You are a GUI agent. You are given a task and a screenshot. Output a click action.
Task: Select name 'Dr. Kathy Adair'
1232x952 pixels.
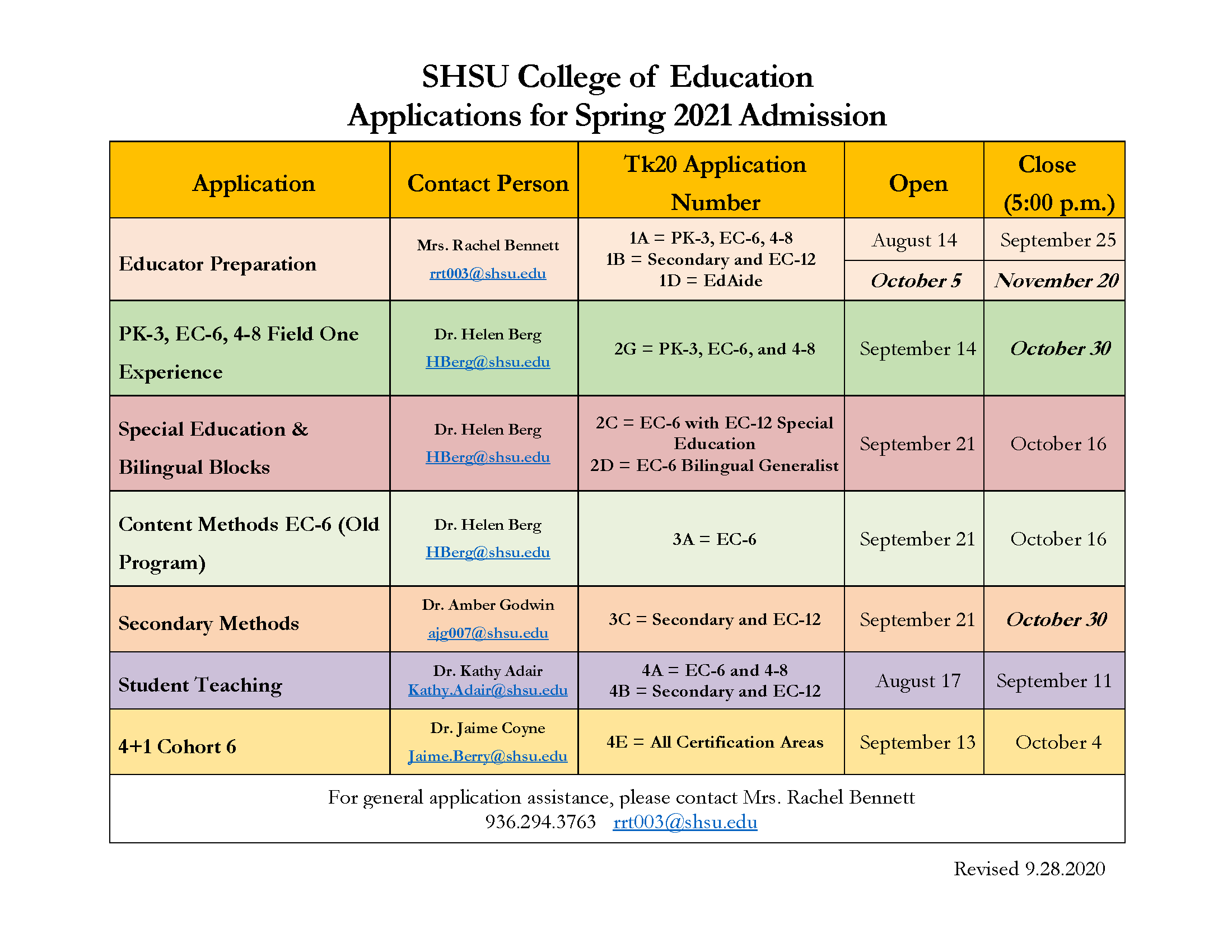[488, 670]
